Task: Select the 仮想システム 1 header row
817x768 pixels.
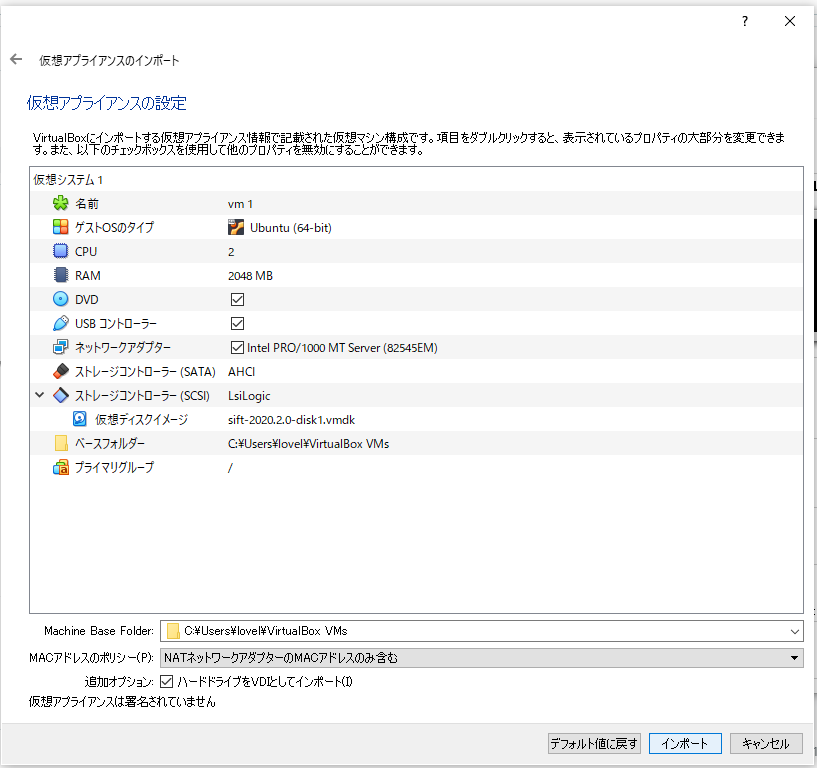Action: tap(416, 179)
